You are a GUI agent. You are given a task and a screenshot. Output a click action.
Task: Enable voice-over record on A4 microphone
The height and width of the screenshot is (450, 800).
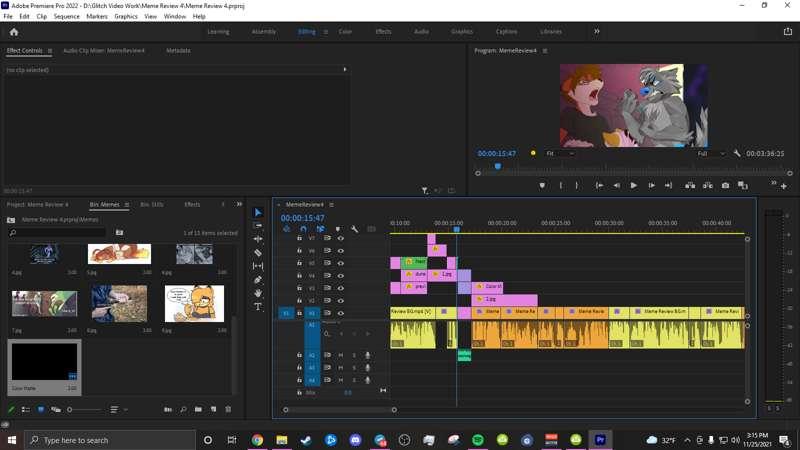(x=367, y=380)
